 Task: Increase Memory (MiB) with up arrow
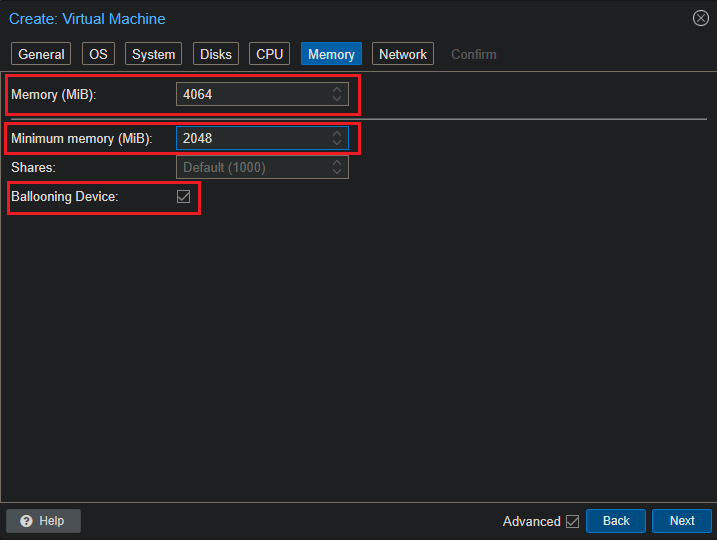pyautogui.click(x=337, y=90)
